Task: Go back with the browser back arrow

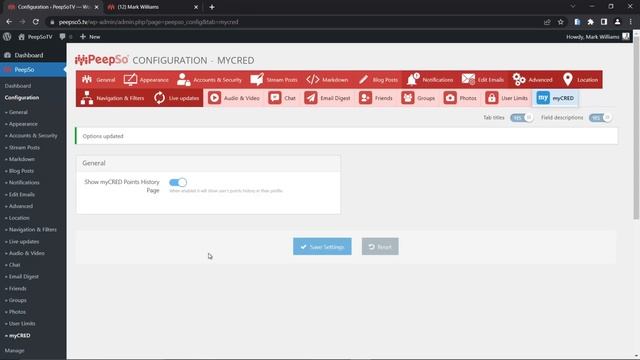Action: [x=9, y=22]
